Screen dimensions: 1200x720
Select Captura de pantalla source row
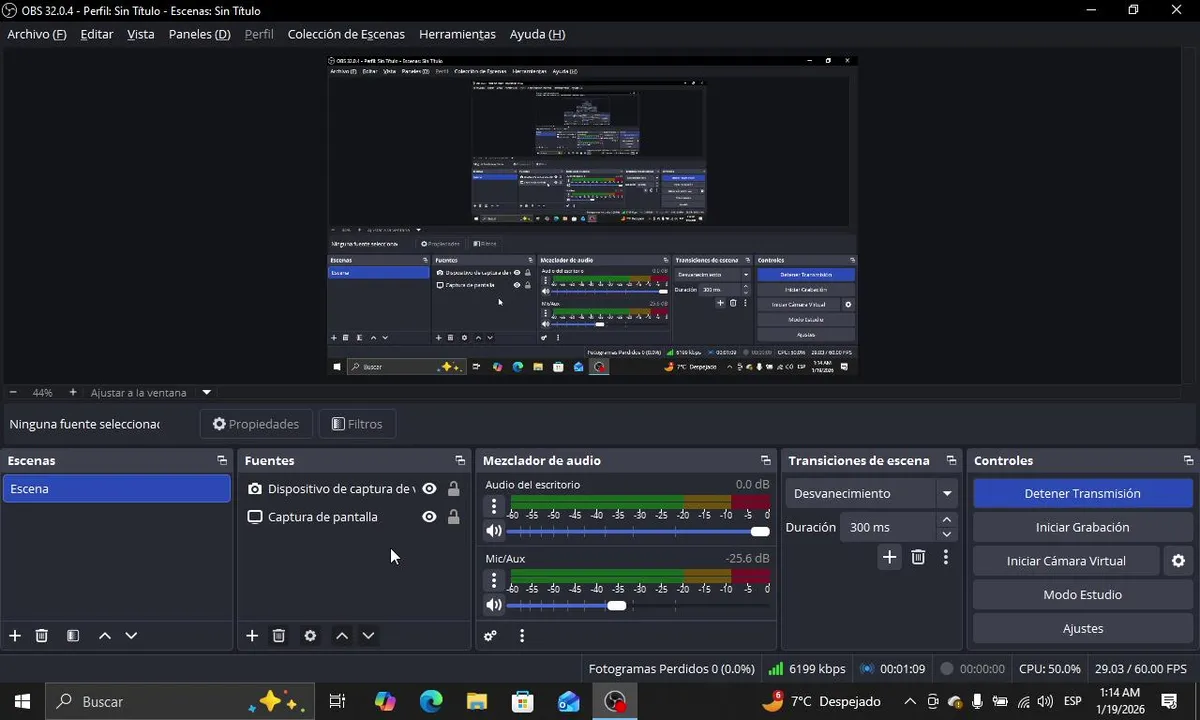[353, 517]
